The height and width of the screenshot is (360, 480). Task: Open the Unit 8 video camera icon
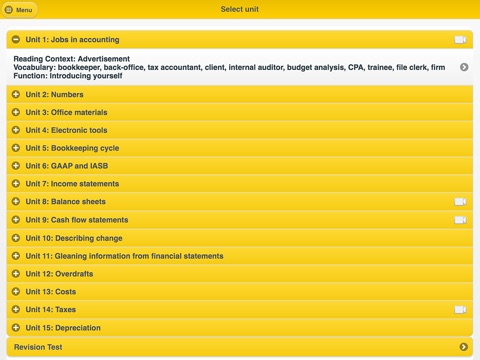click(460, 202)
